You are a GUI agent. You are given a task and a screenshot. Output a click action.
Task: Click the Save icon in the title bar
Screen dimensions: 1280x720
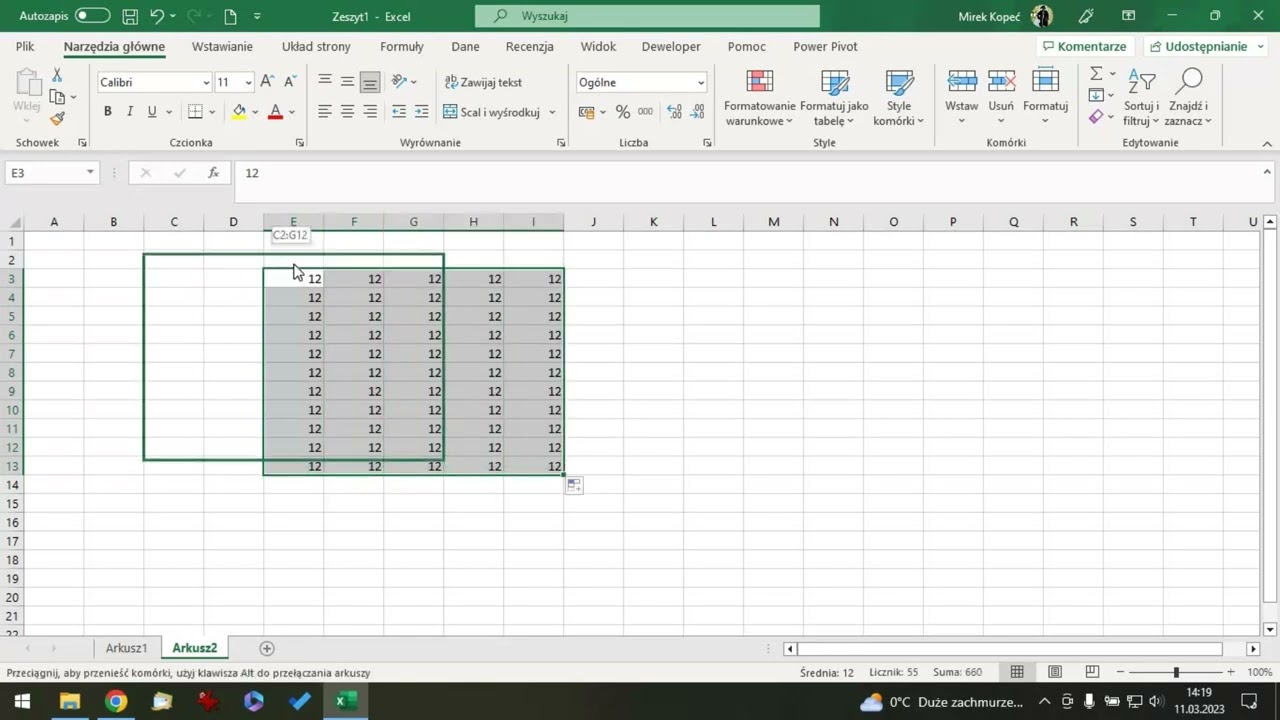point(130,16)
